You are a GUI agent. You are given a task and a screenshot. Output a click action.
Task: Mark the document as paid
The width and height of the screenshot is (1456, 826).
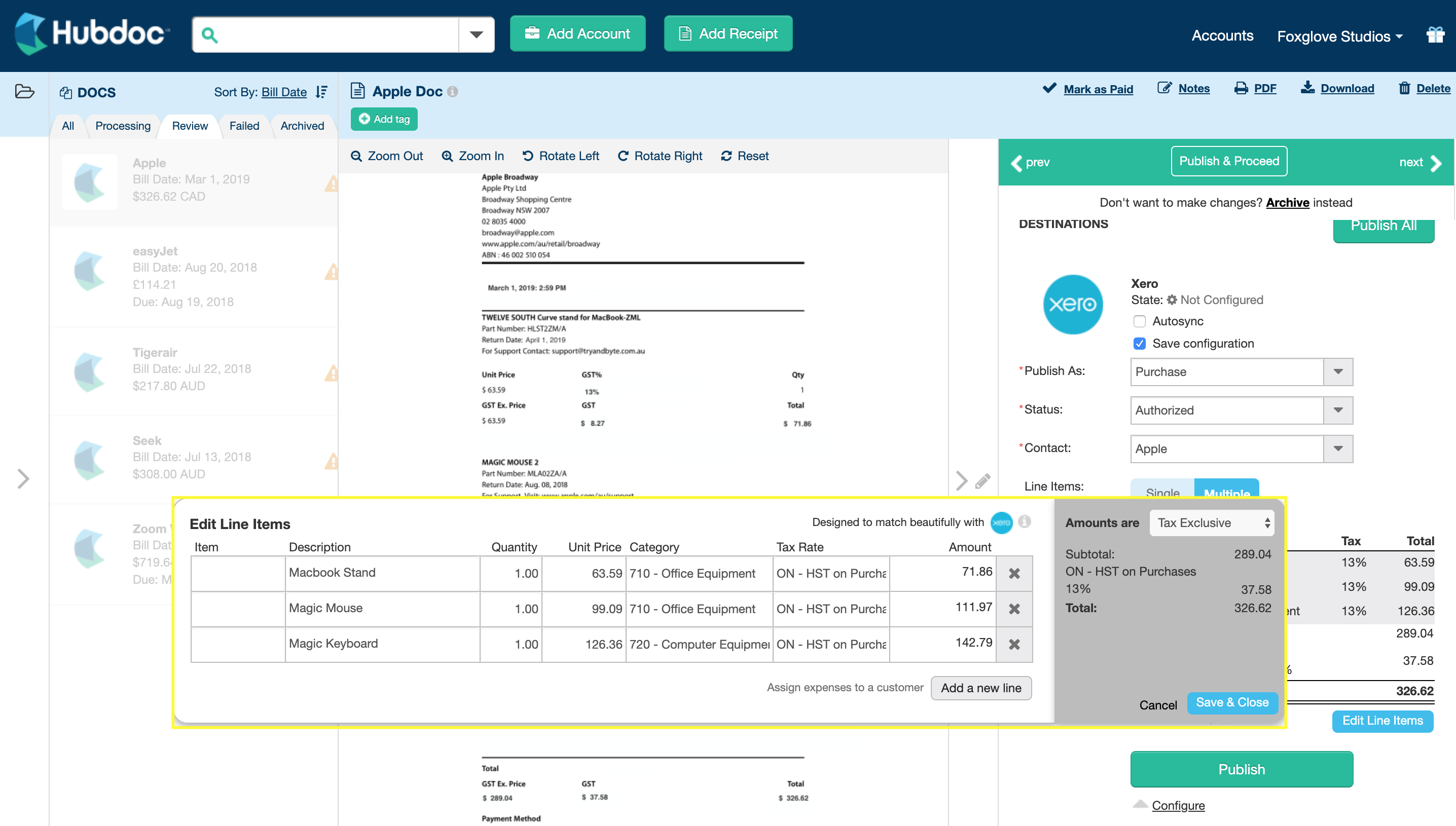click(1088, 89)
